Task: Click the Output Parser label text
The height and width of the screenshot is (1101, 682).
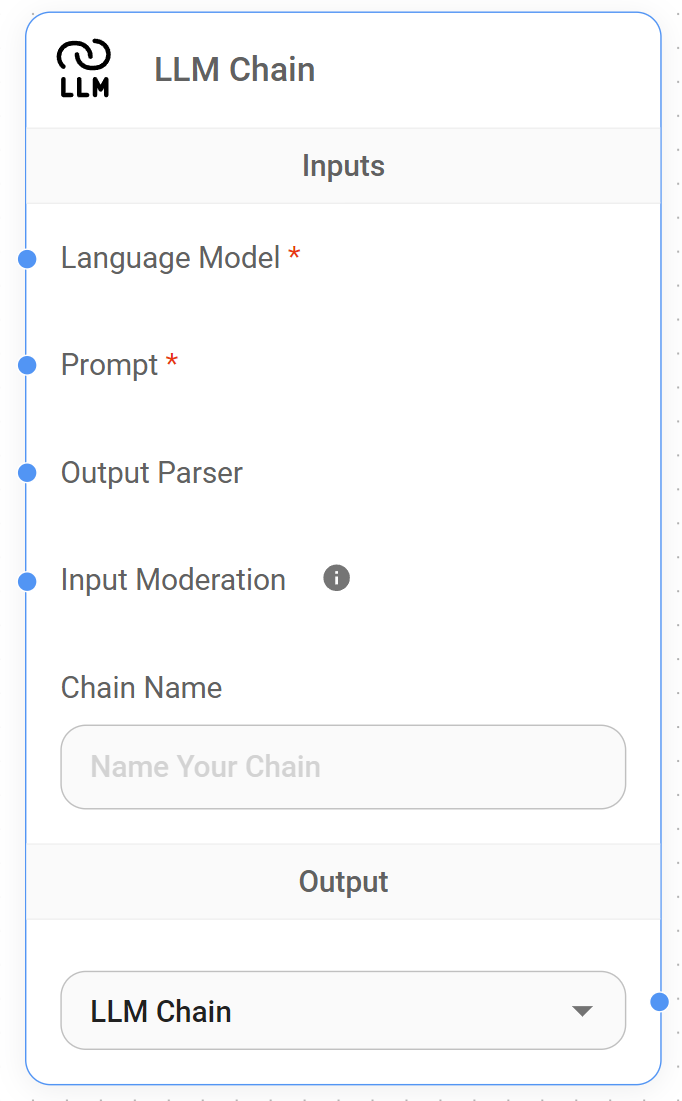Action: tap(151, 472)
